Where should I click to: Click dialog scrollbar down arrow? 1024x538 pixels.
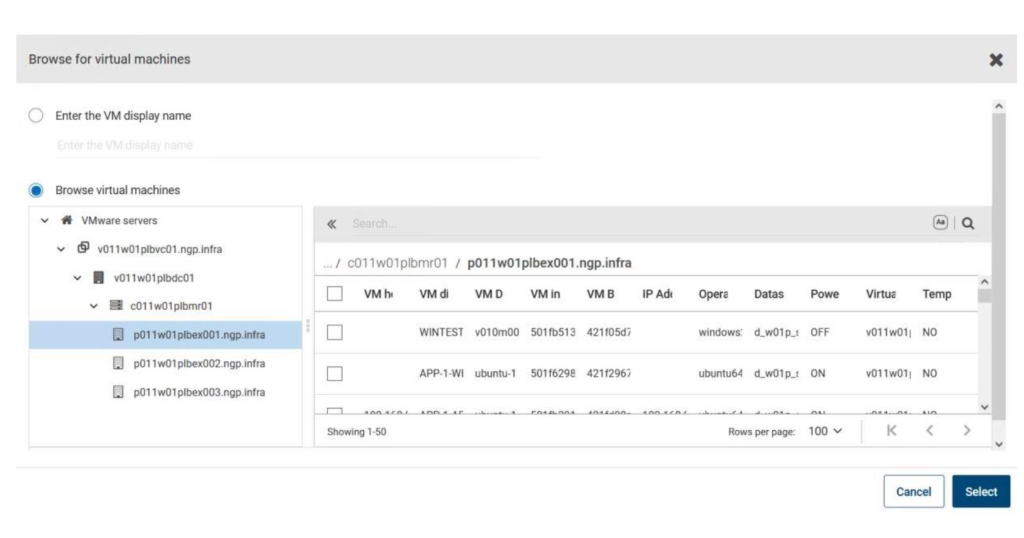pos(999,445)
